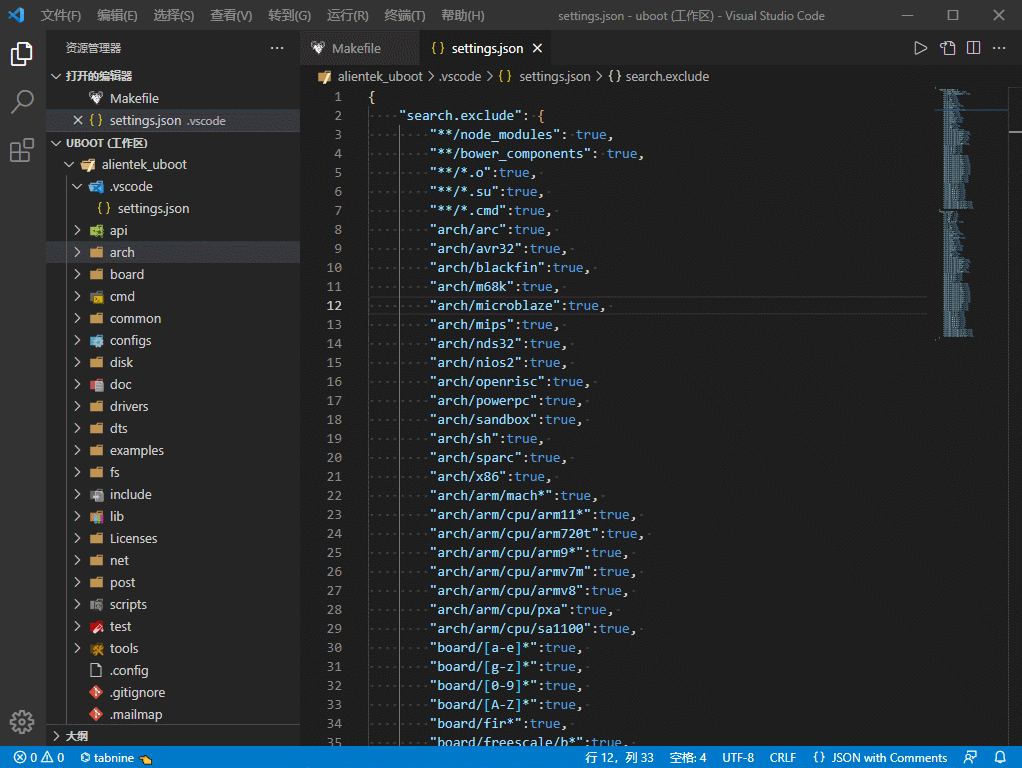
Task: Expand the doc folder
Action: [x=77, y=385]
